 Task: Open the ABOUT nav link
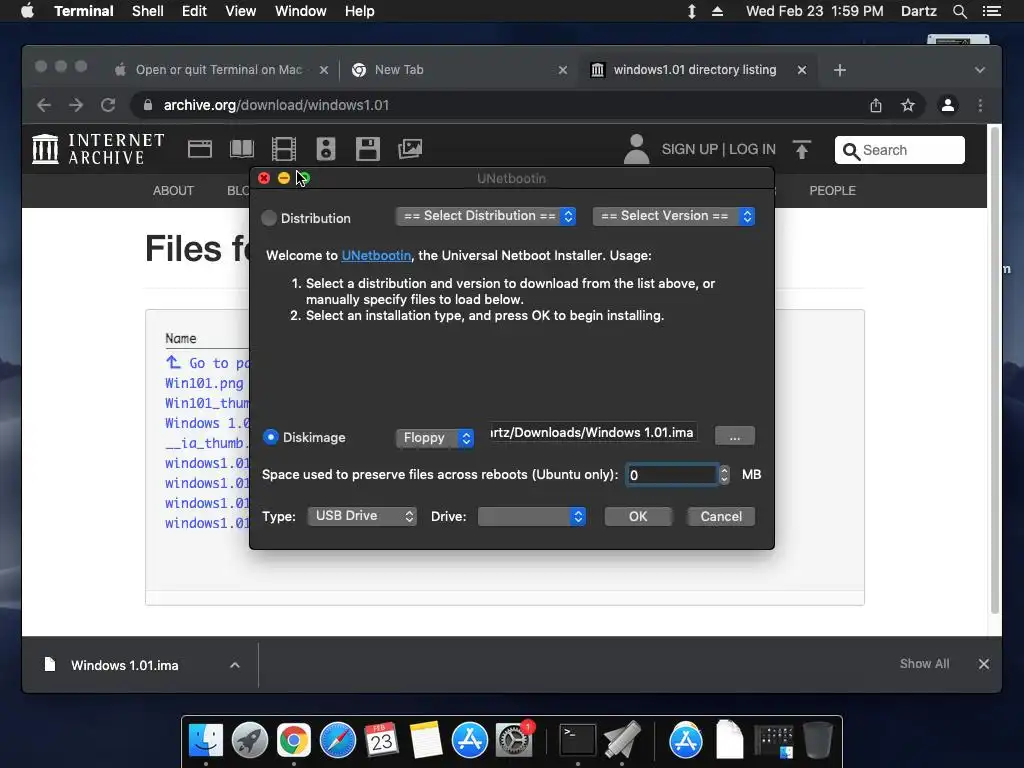click(173, 191)
